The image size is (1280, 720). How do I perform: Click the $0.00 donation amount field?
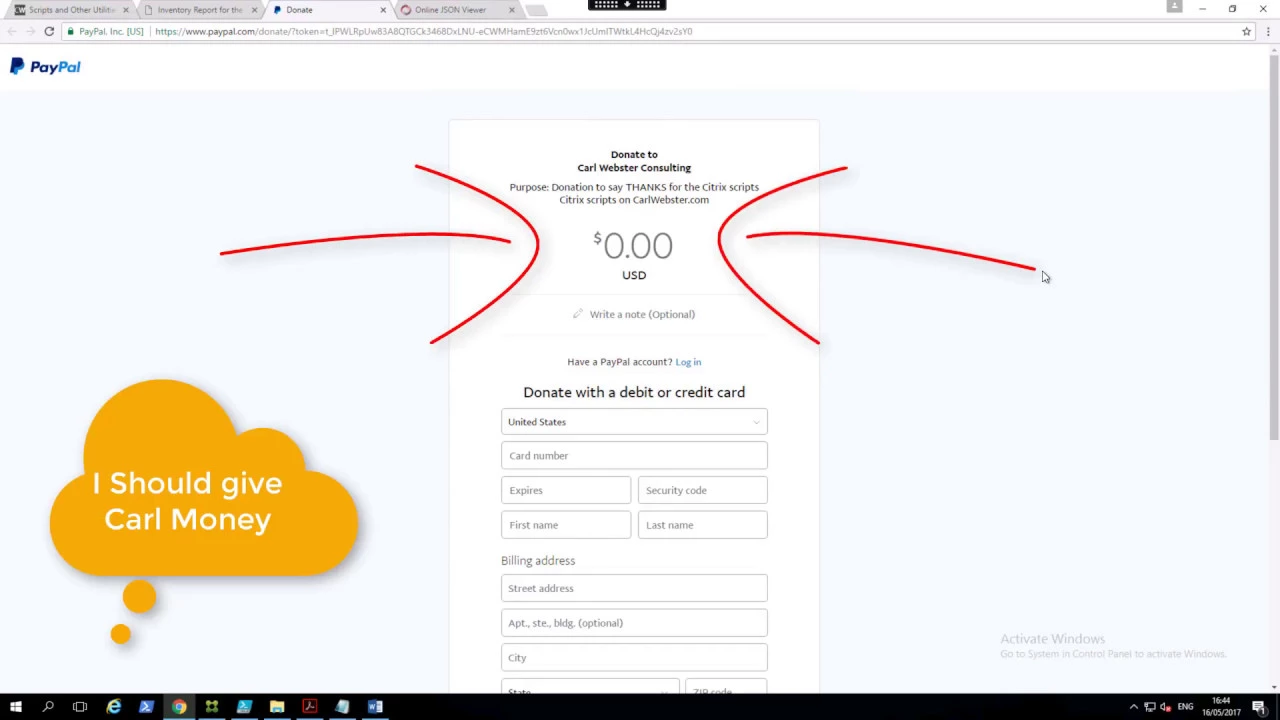[x=634, y=246]
